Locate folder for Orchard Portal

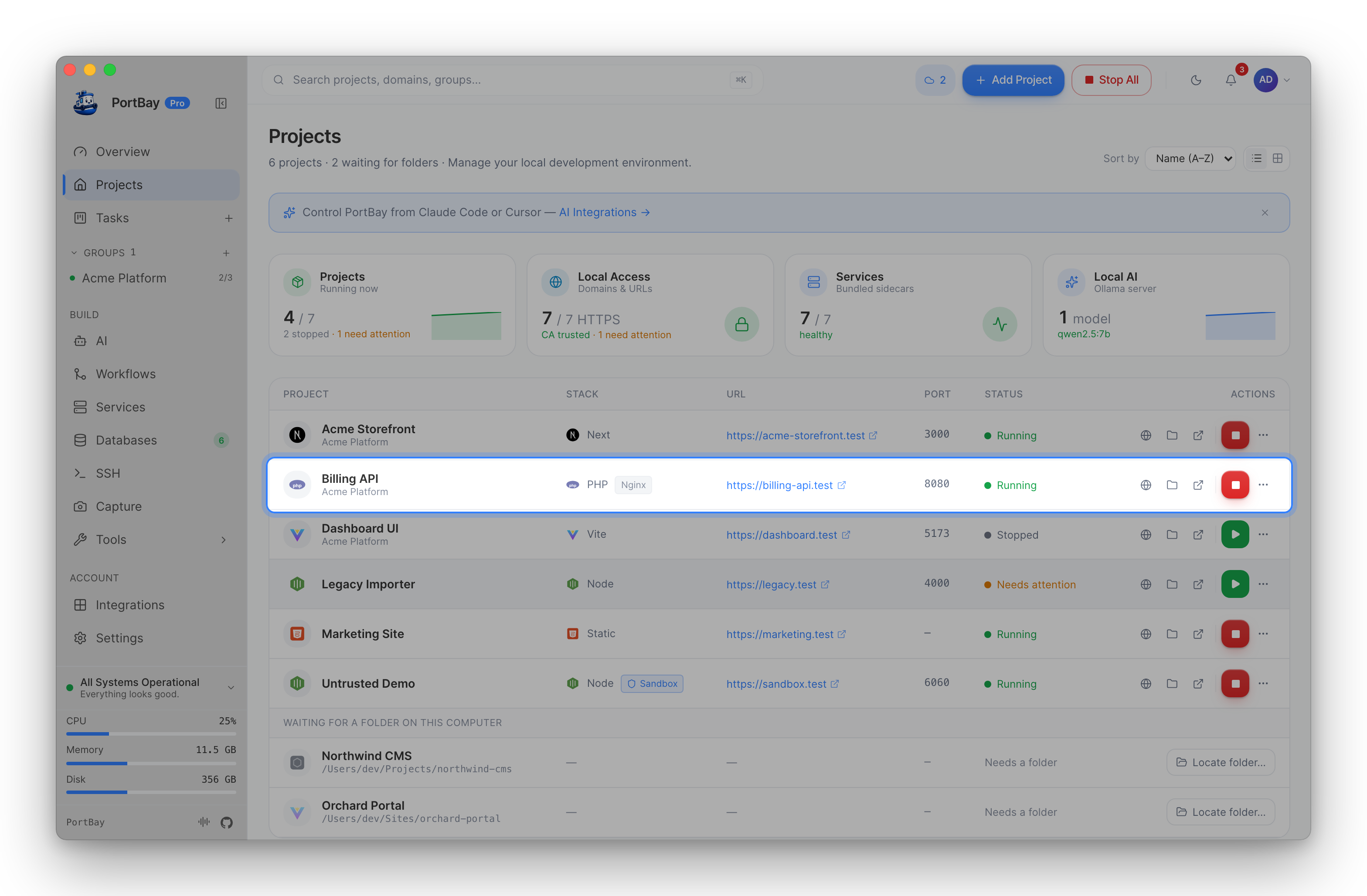point(1221,812)
